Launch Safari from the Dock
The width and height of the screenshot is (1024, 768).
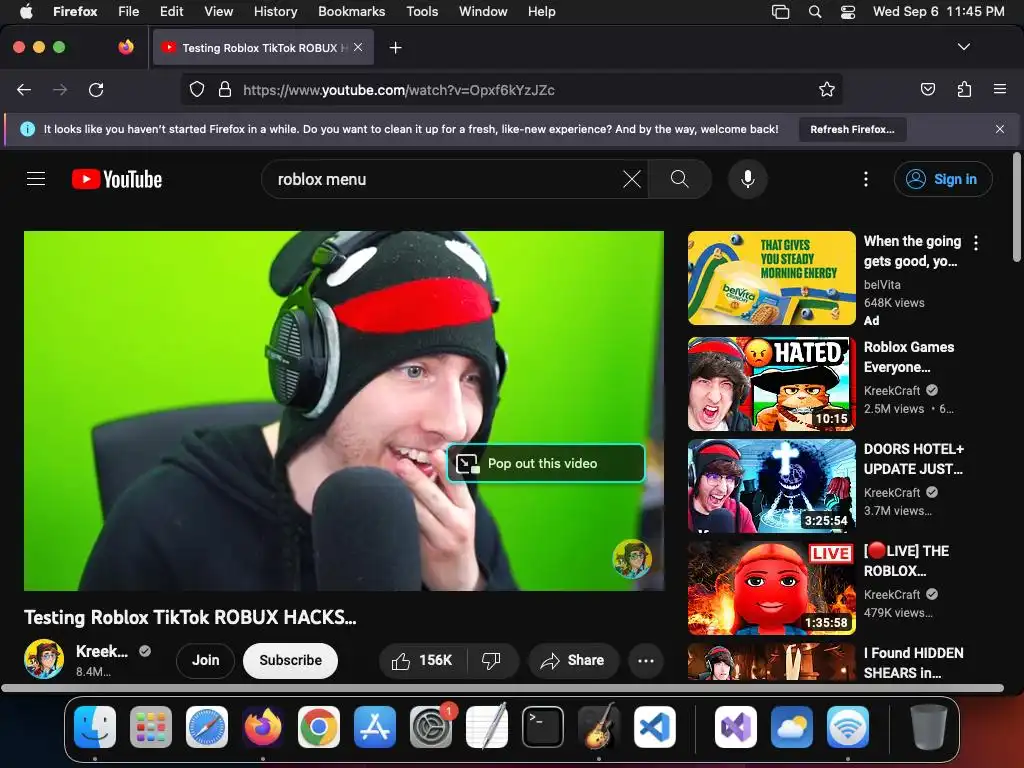pyautogui.click(x=207, y=727)
